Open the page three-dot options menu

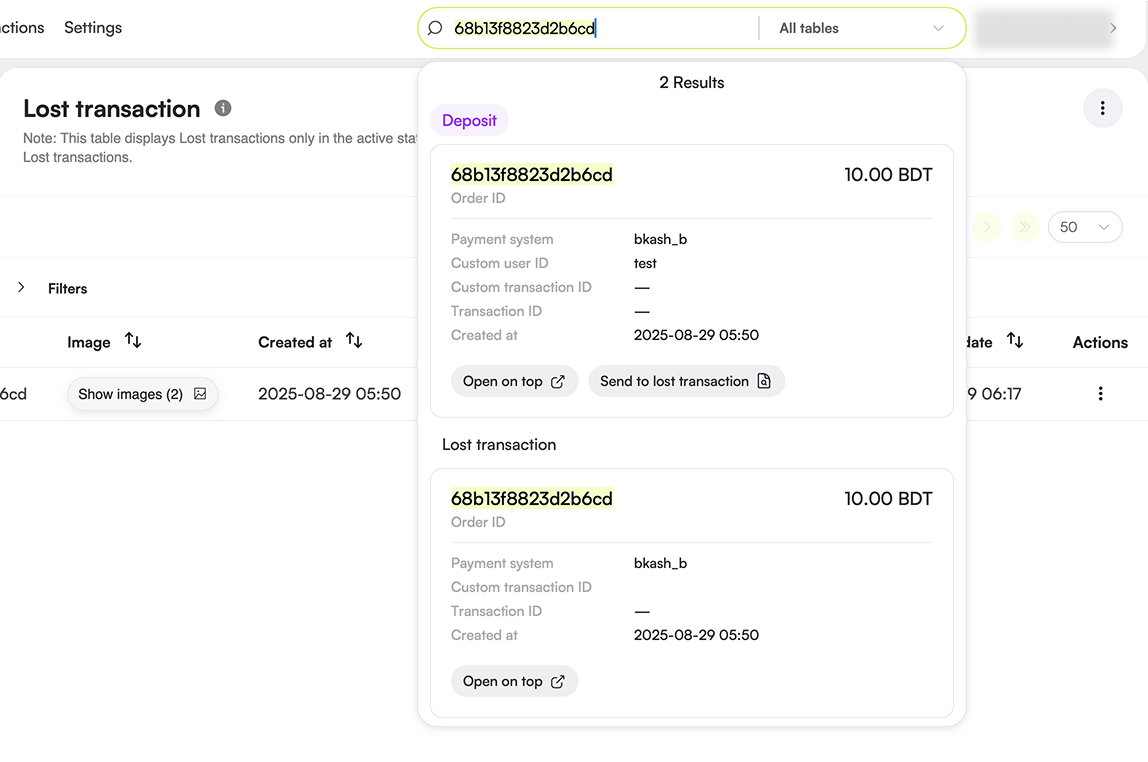click(x=1102, y=108)
